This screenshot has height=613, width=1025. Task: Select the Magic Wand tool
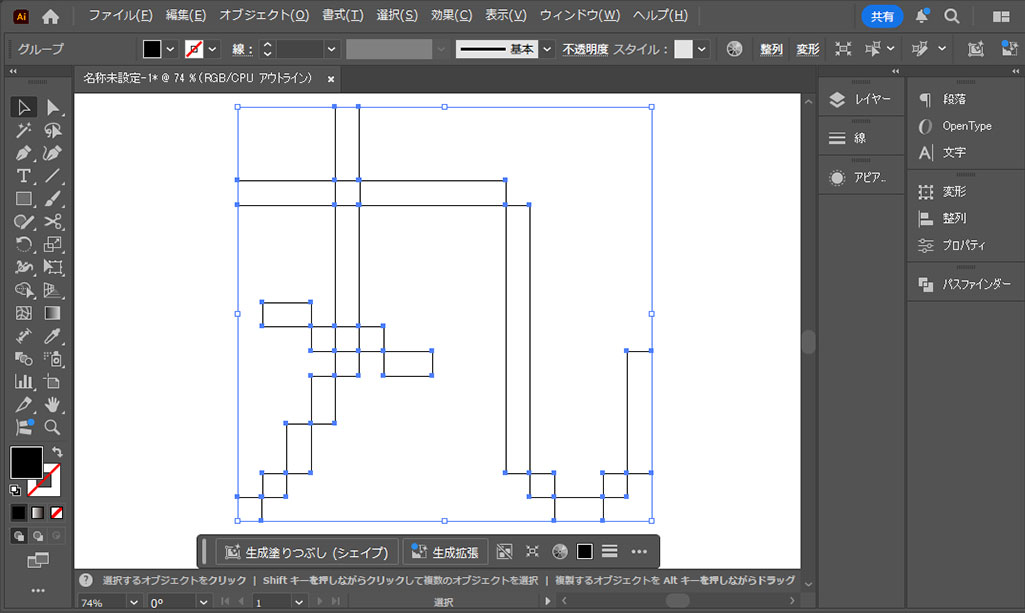(24, 131)
